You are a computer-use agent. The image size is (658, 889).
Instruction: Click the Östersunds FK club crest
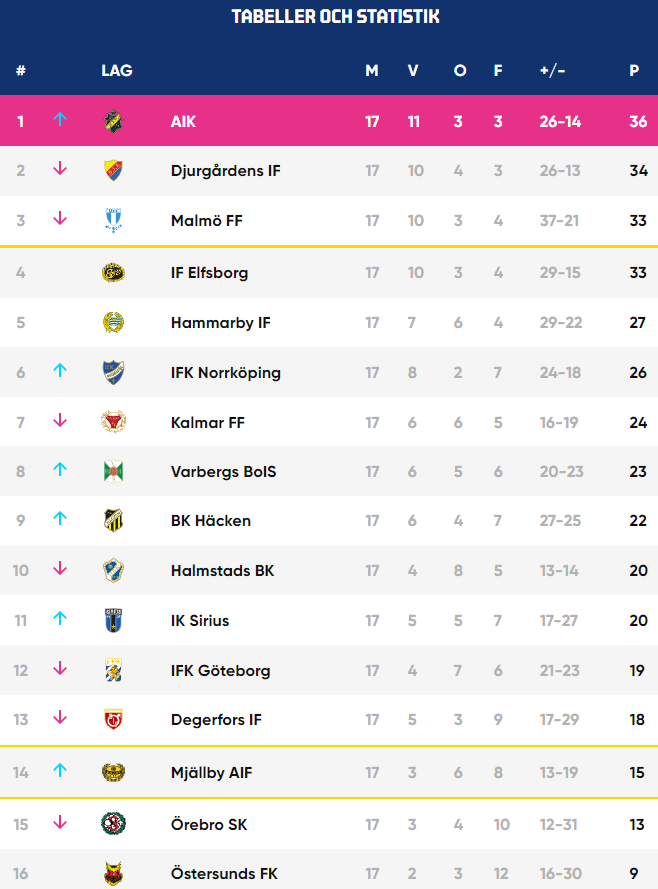coord(113,874)
